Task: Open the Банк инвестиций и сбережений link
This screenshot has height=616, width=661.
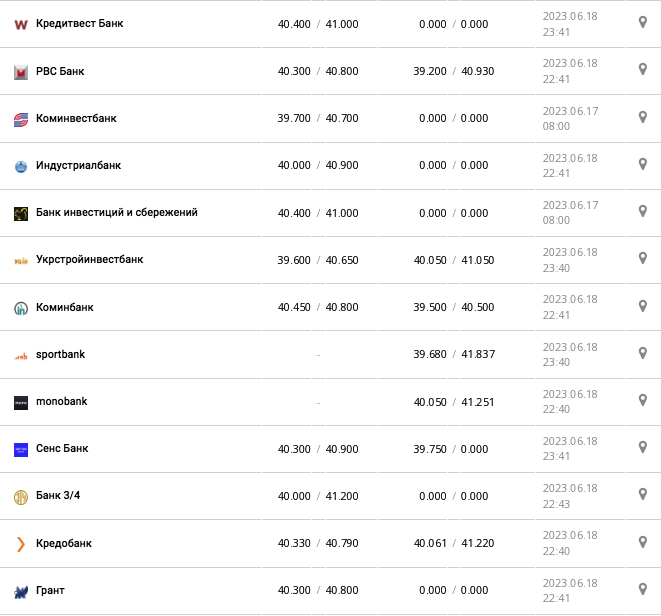Action: click(116, 213)
